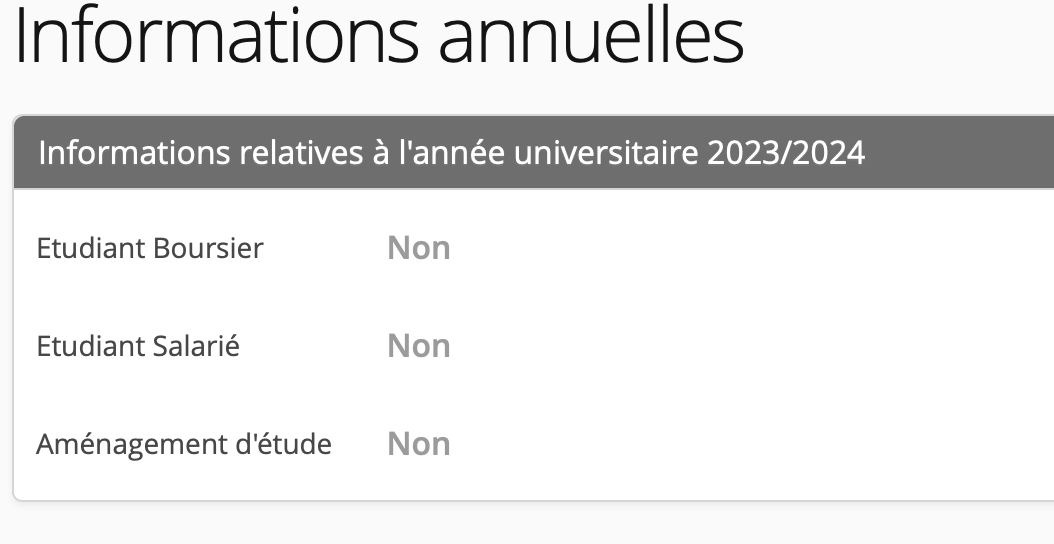This screenshot has width=1054, height=544.
Task: Click "Etudiant" in the Boursier row
Action: pos(90,248)
